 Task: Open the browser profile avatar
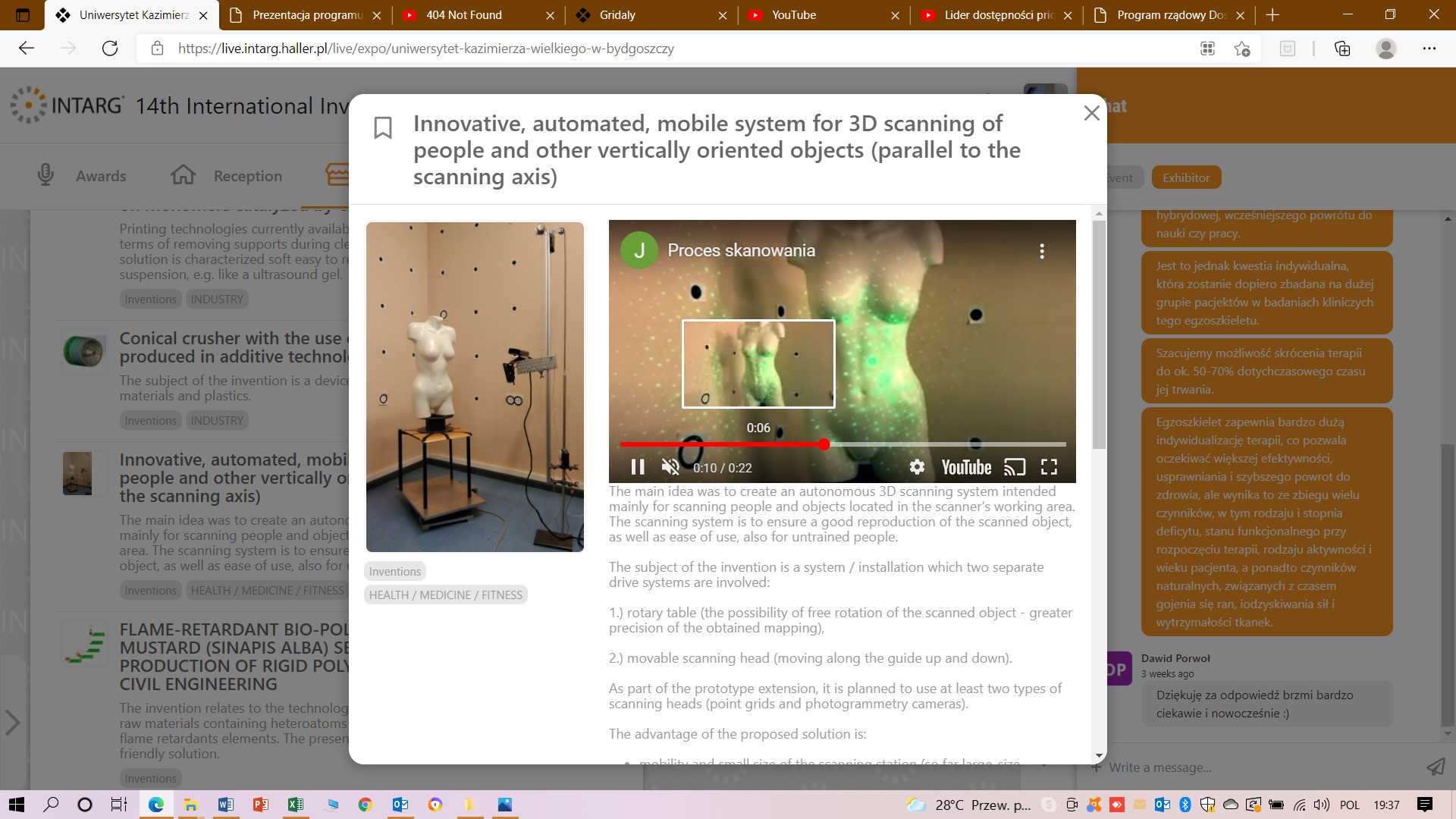pyautogui.click(x=1386, y=49)
